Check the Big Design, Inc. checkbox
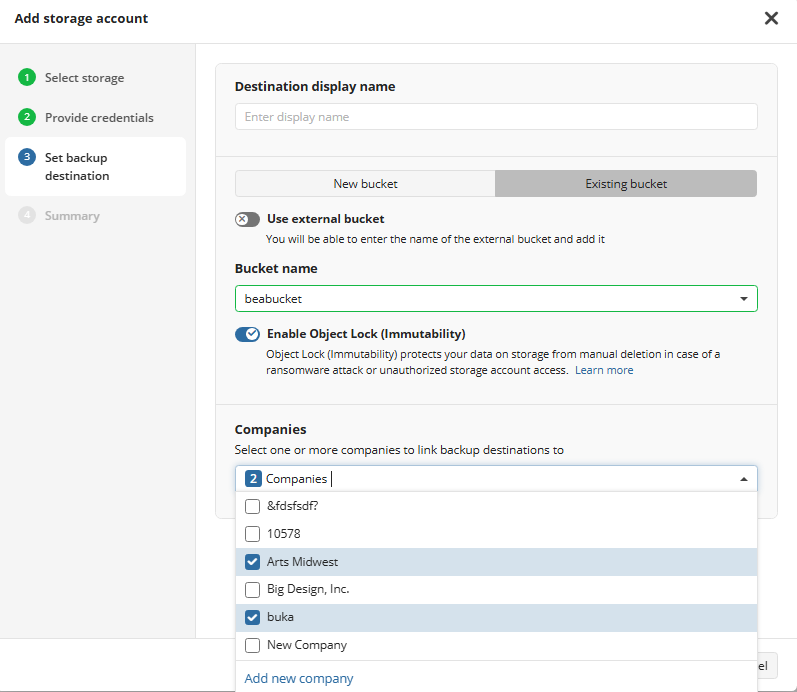The image size is (797, 692). click(x=252, y=589)
